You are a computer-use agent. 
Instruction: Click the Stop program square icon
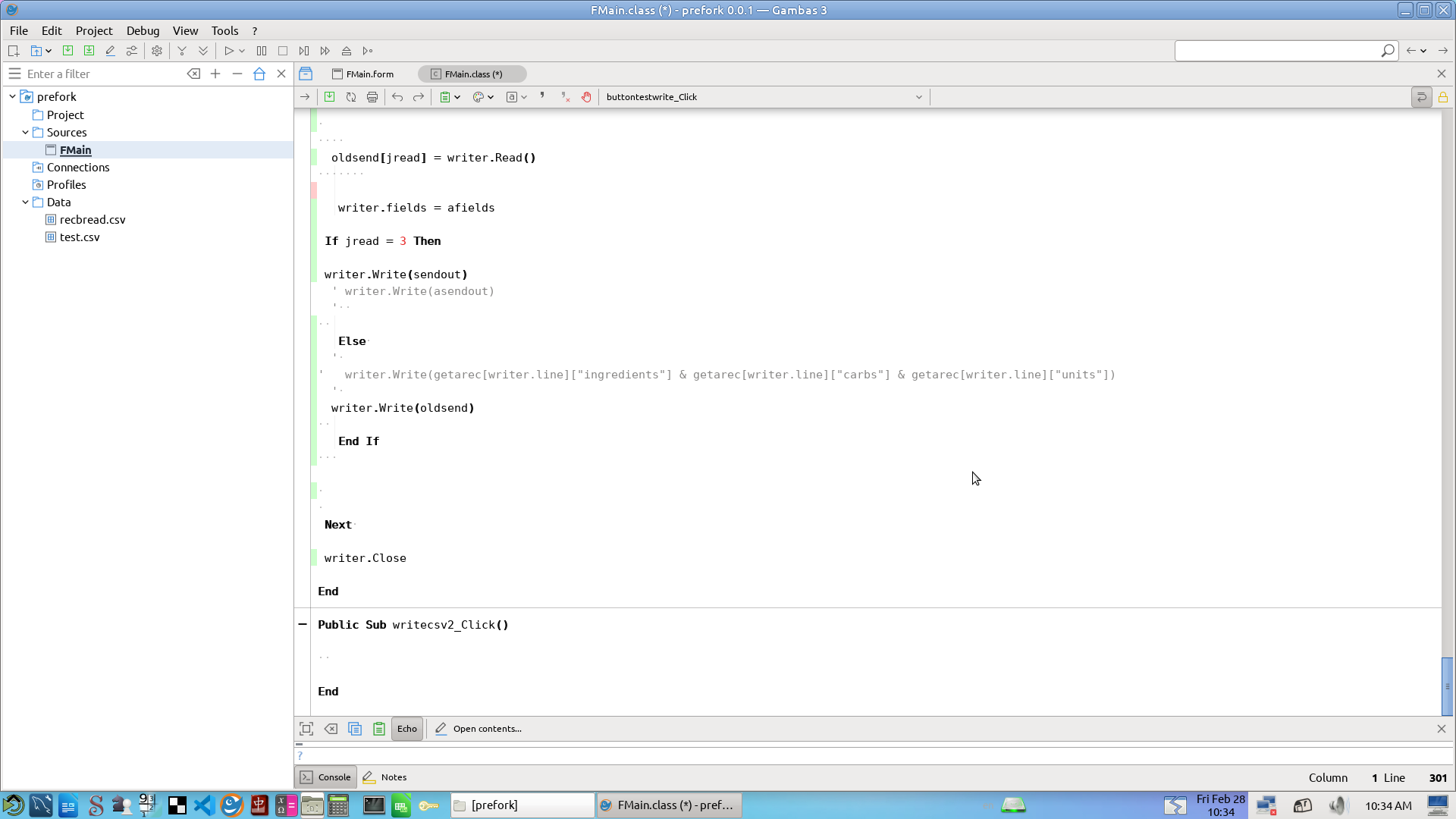click(283, 51)
